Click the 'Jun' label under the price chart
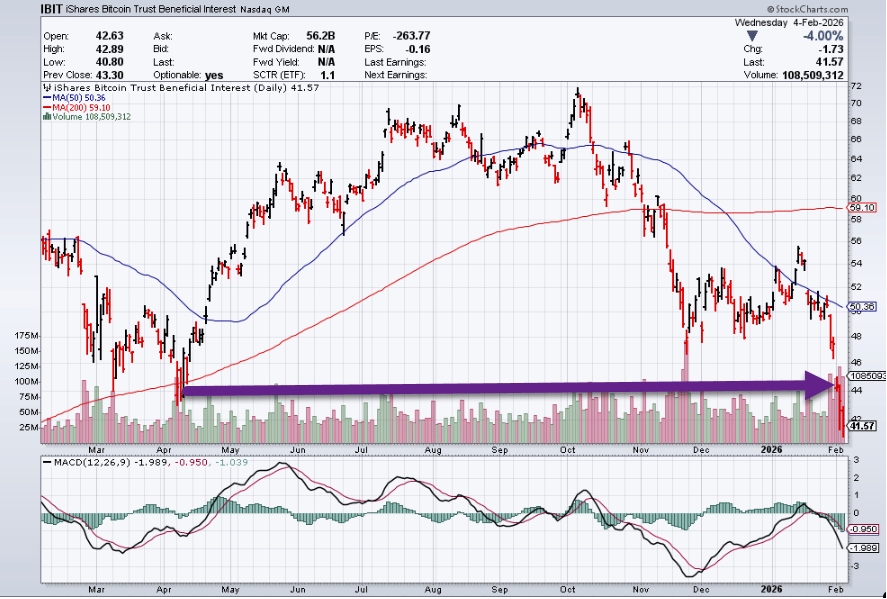887x599 pixels. pyautogui.click(x=298, y=450)
